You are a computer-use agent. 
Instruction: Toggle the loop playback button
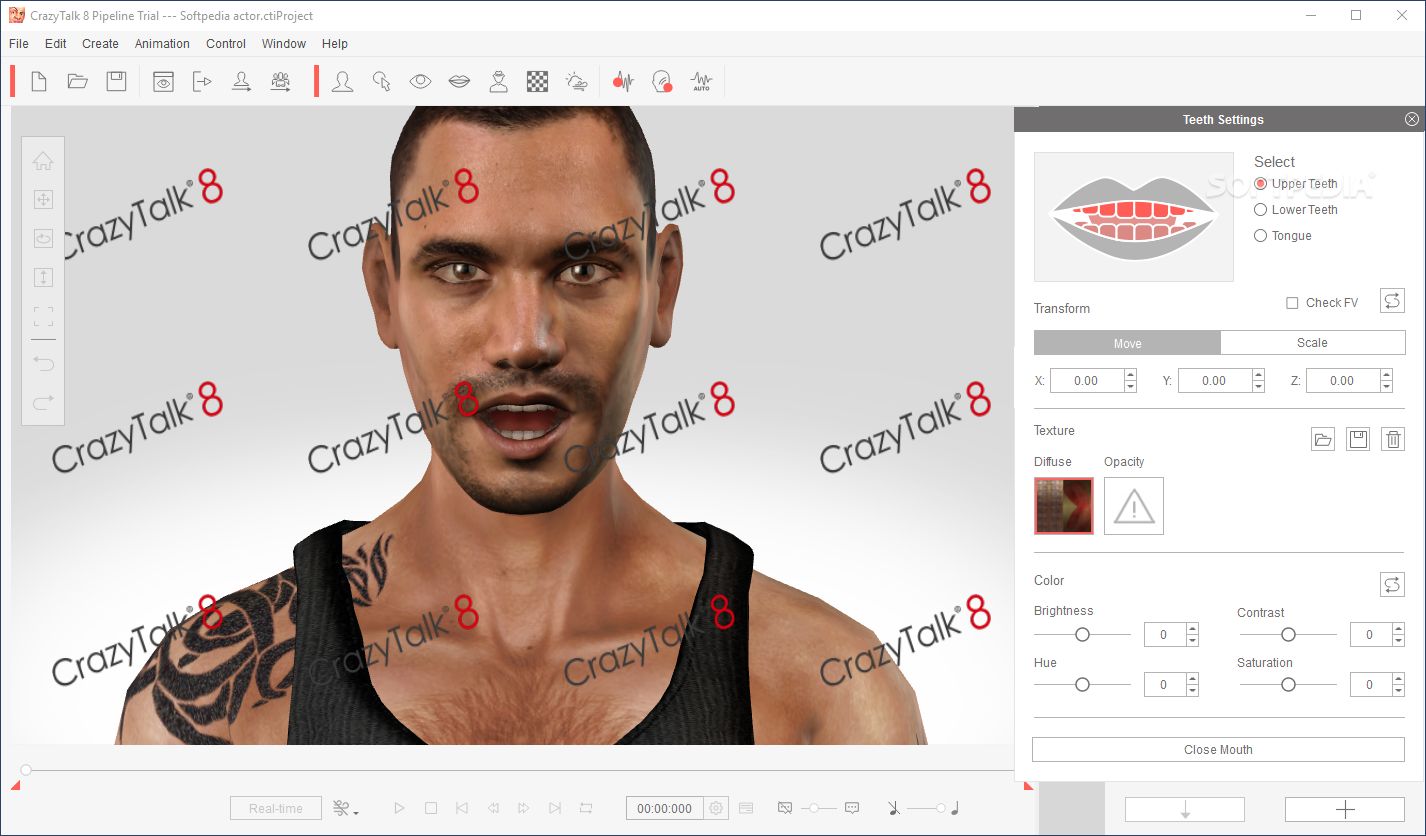pos(586,808)
